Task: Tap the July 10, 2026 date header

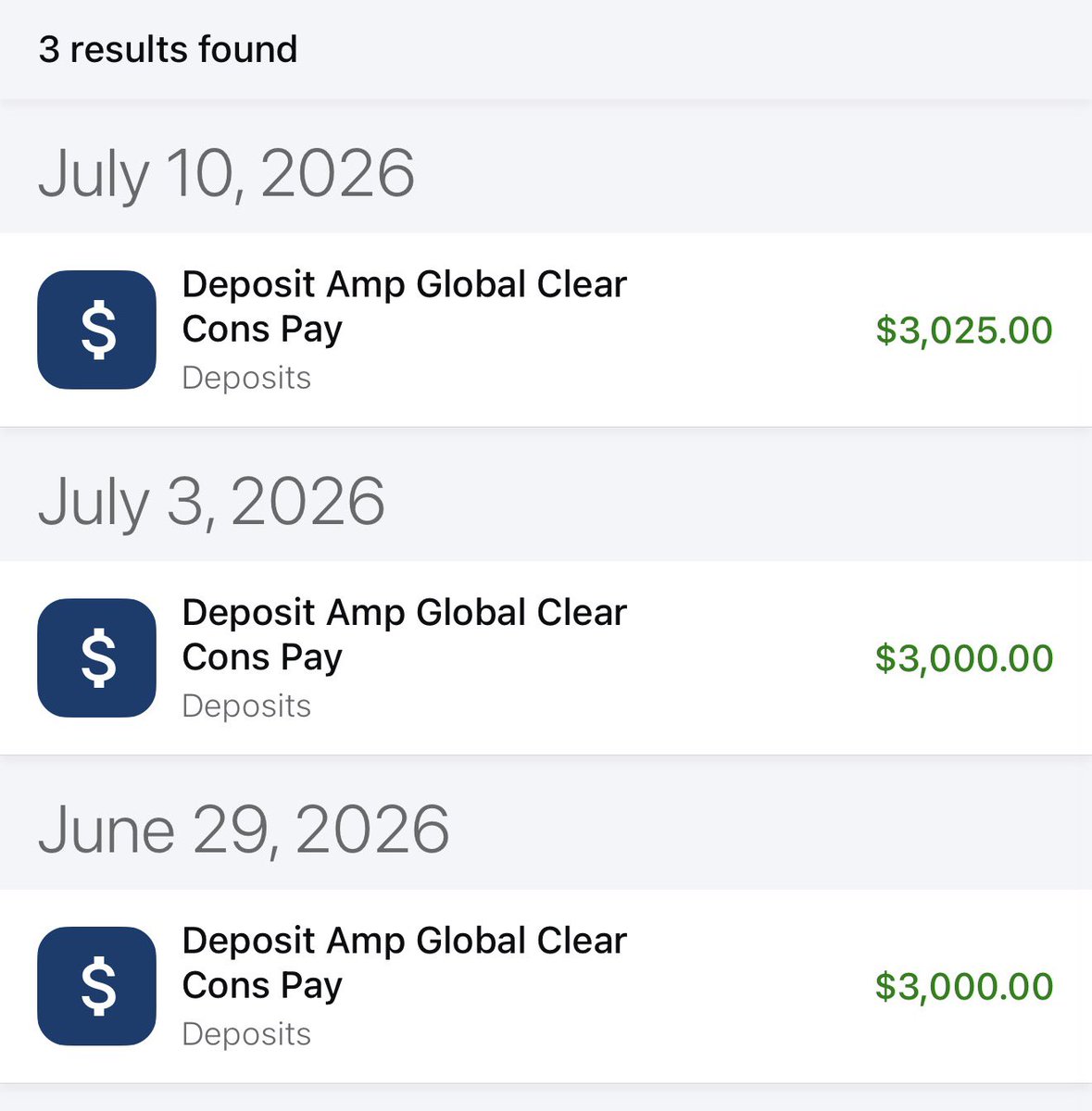Action: [226, 174]
